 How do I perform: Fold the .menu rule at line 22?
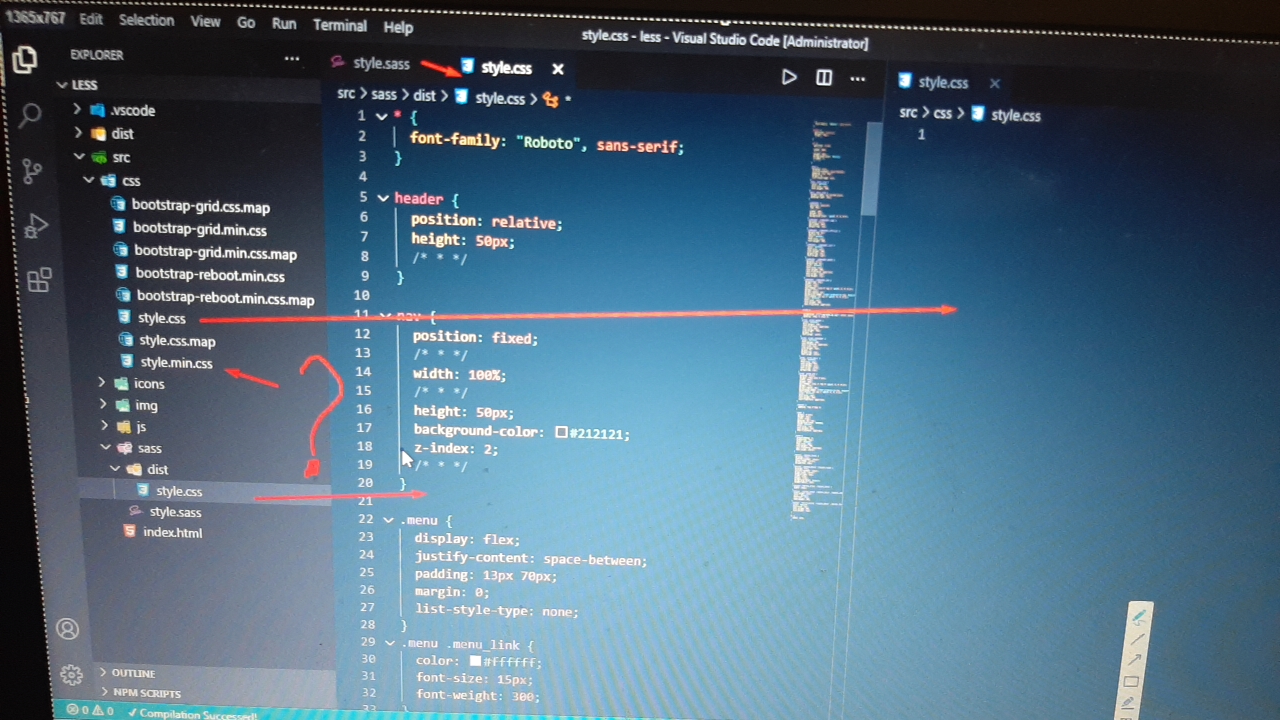388,520
